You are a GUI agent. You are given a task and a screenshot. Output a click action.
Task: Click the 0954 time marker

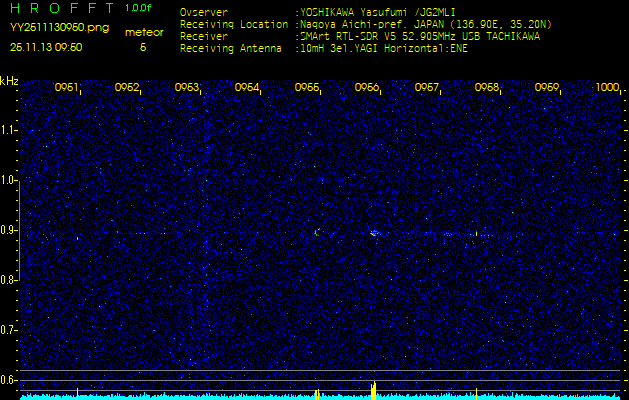[247, 87]
